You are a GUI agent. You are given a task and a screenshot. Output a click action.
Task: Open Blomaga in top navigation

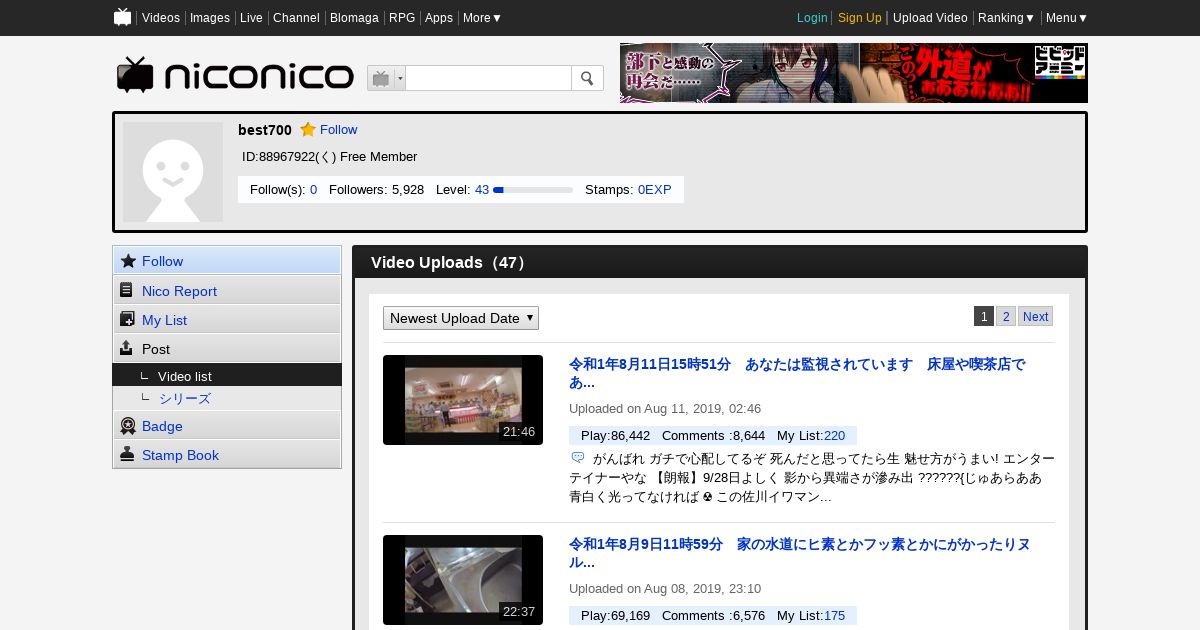354,18
